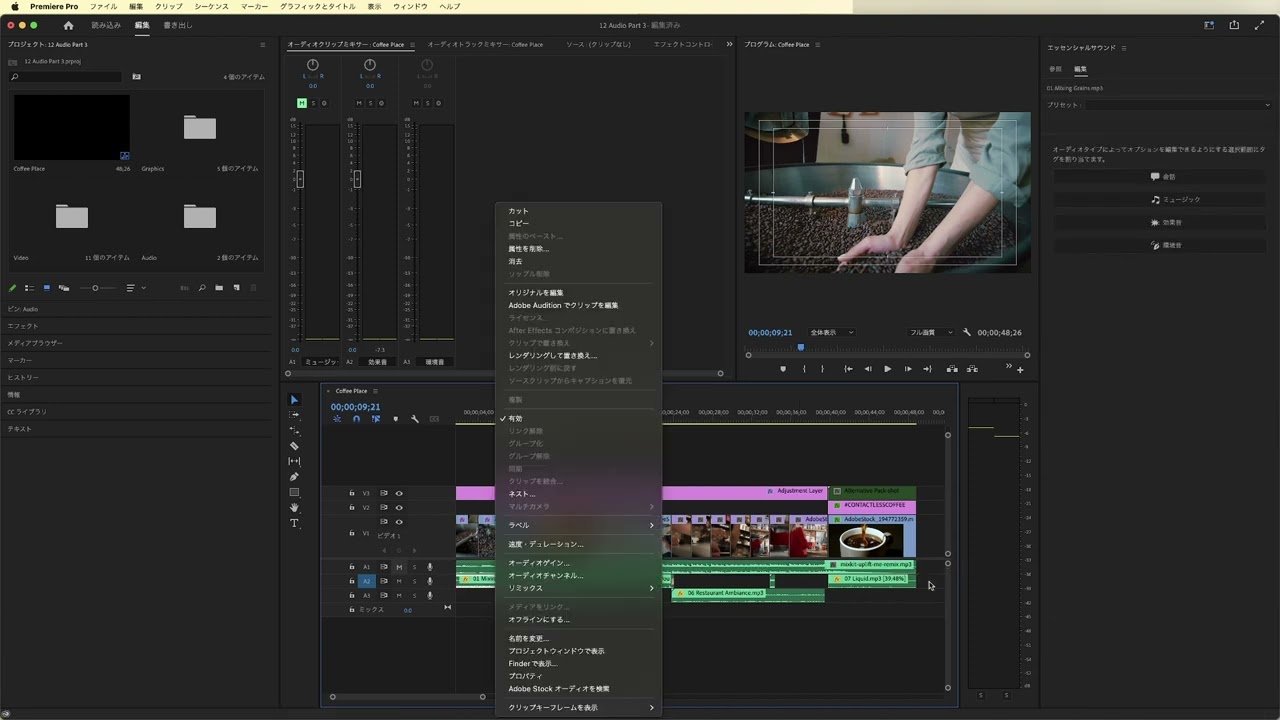
Task: Open the 全体表示 zoom level dropdown
Action: 831,332
